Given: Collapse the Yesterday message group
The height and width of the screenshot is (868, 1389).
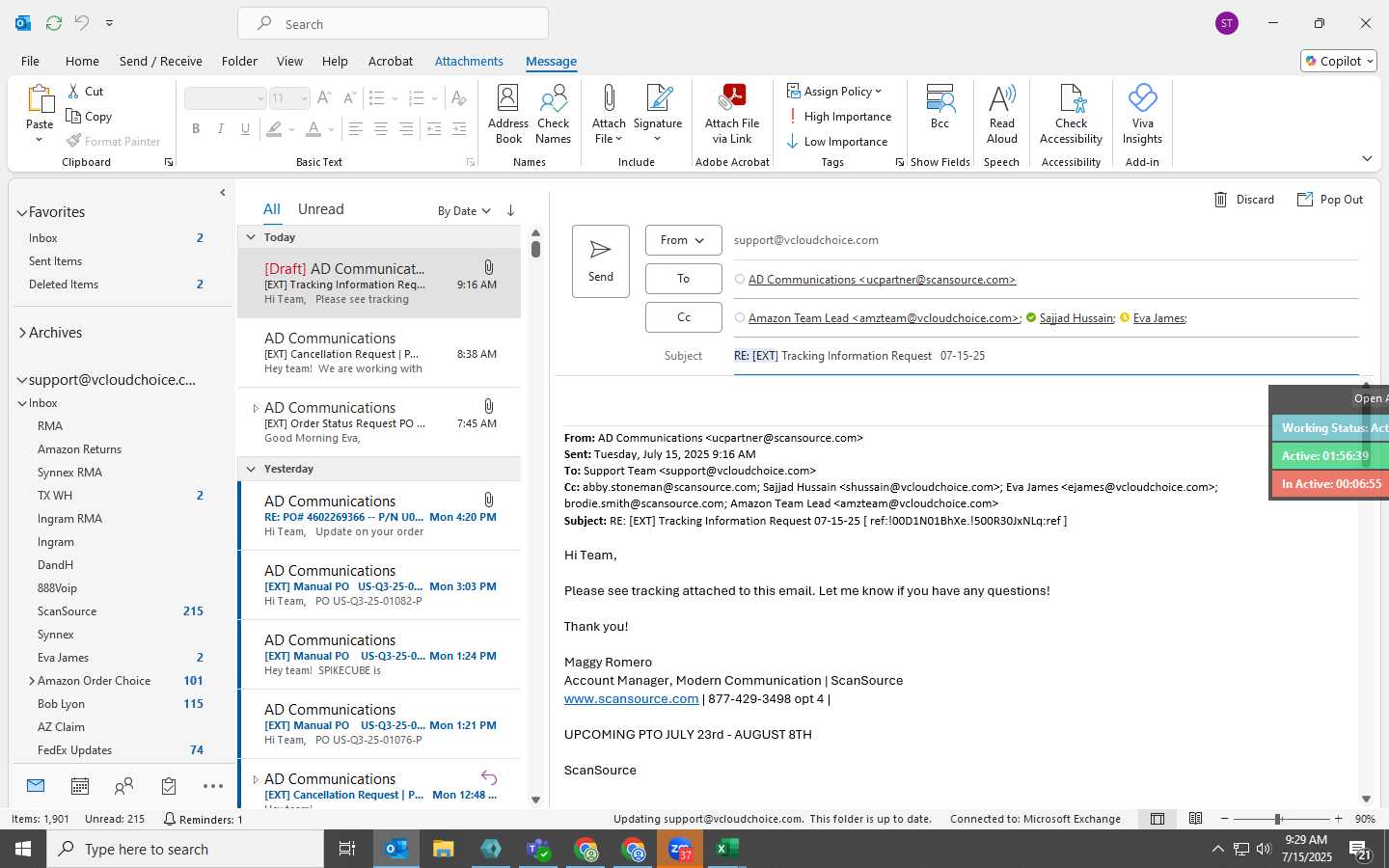Looking at the screenshot, I should click(x=251, y=469).
